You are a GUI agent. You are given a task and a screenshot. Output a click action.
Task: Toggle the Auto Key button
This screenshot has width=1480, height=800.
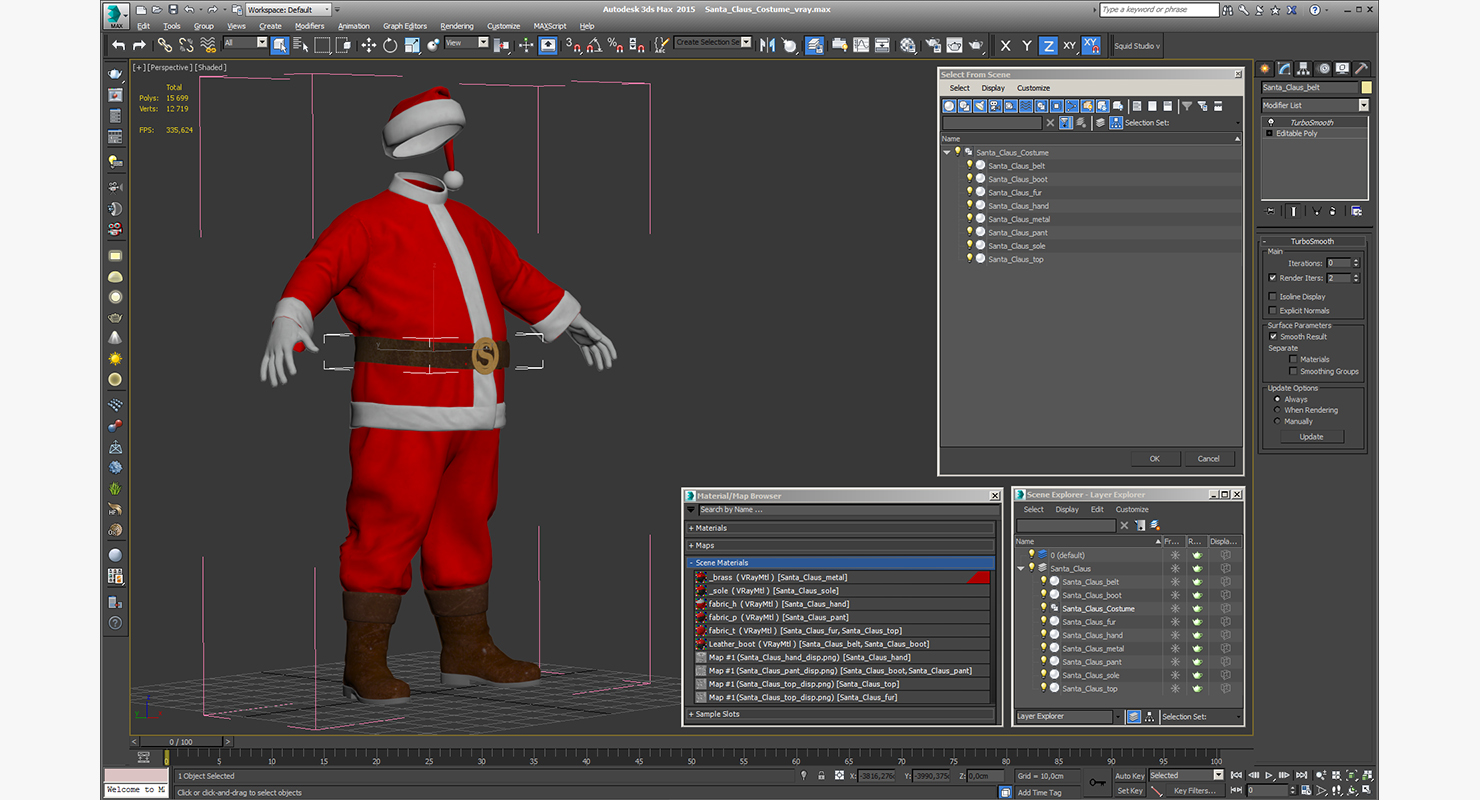tap(1129, 776)
